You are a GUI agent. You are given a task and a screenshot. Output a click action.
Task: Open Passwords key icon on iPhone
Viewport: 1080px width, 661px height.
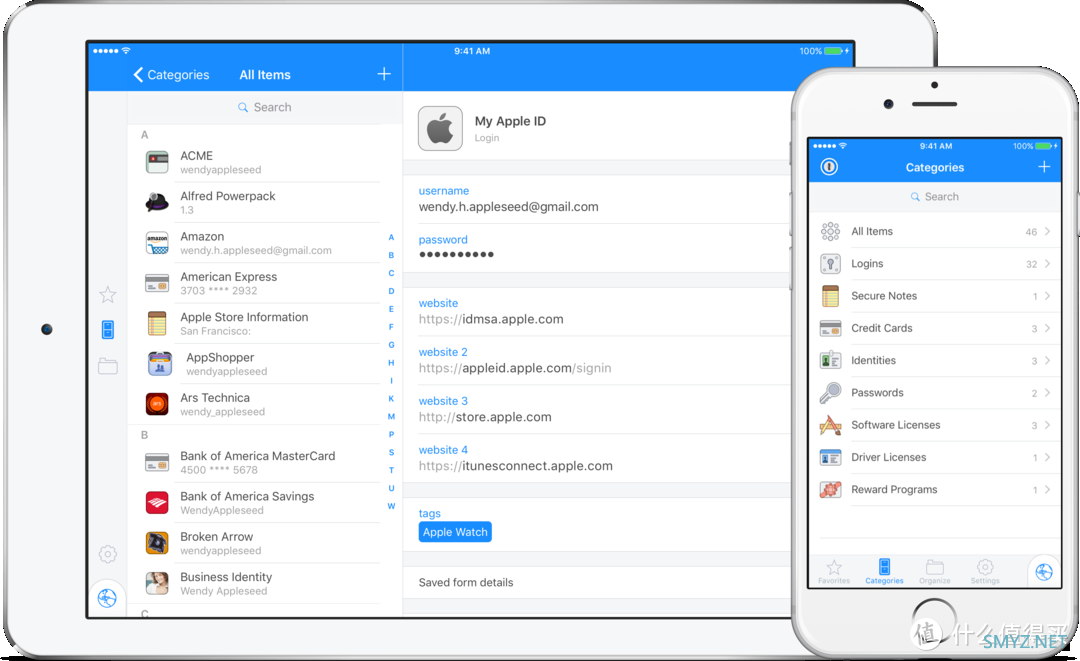[x=831, y=392]
